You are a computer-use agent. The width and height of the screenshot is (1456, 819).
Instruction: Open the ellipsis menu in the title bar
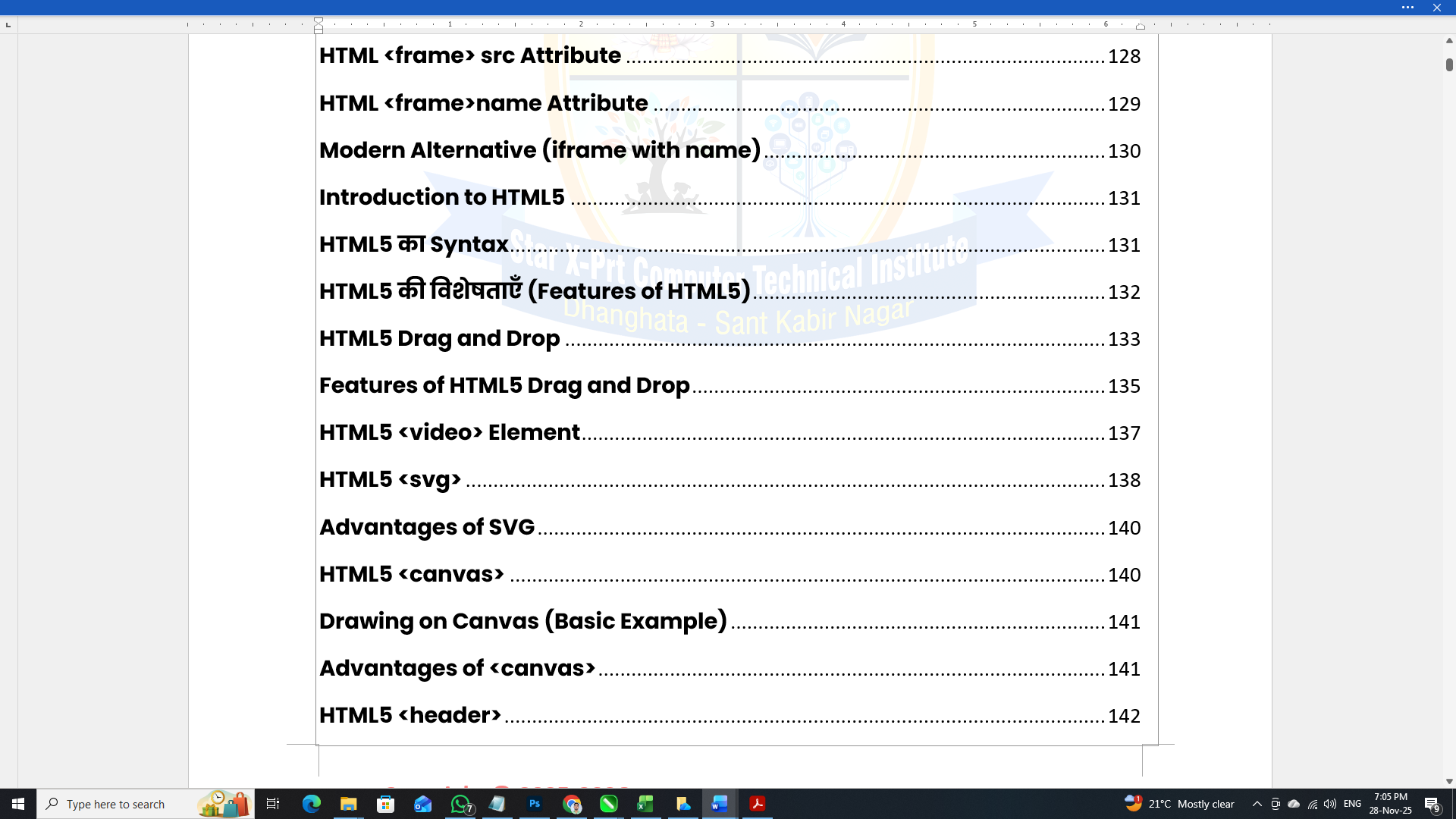click(1409, 8)
